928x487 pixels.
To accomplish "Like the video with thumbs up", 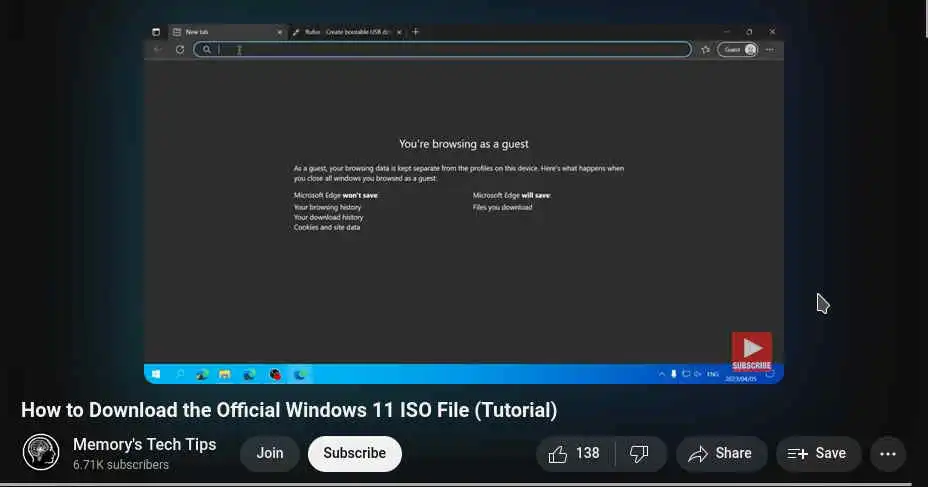I will (573, 453).
